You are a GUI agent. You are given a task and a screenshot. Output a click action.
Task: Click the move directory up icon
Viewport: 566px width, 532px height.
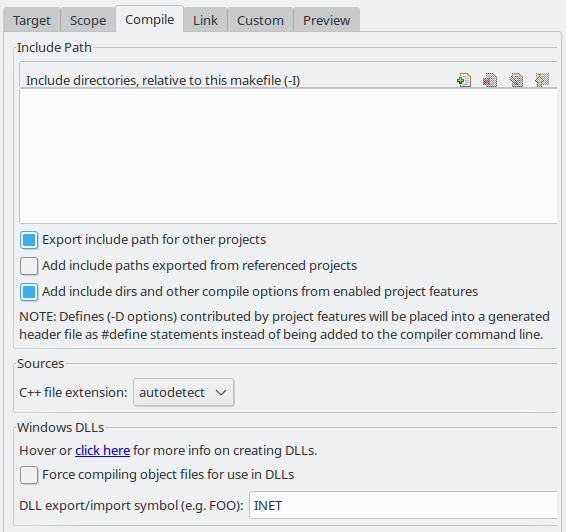[x=542, y=80]
